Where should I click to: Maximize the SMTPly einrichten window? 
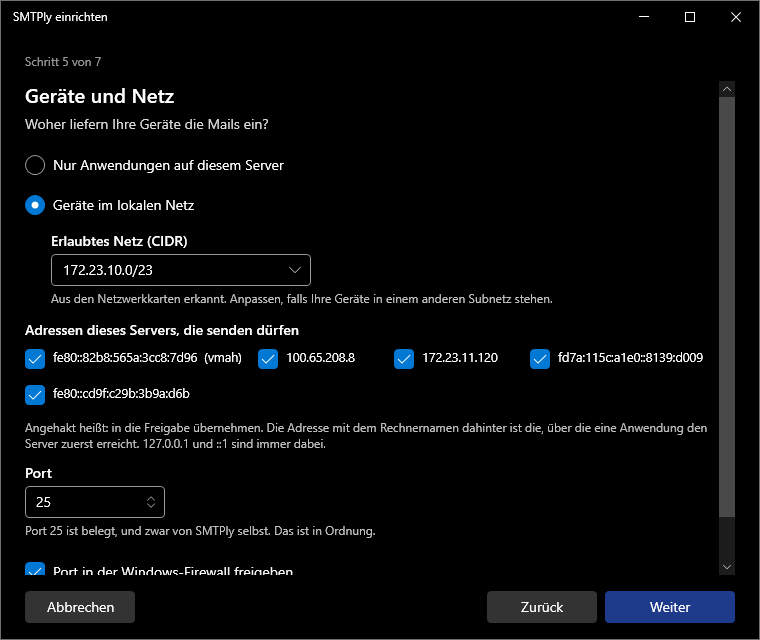click(690, 17)
